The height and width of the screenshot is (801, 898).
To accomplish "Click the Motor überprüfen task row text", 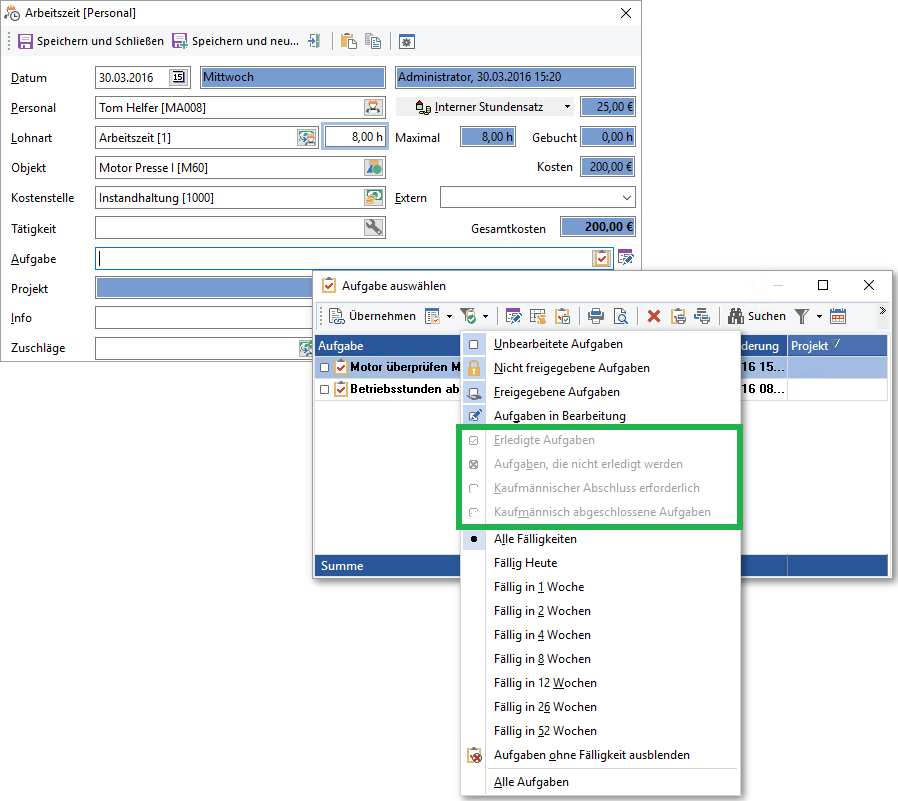I will click(x=405, y=367).
